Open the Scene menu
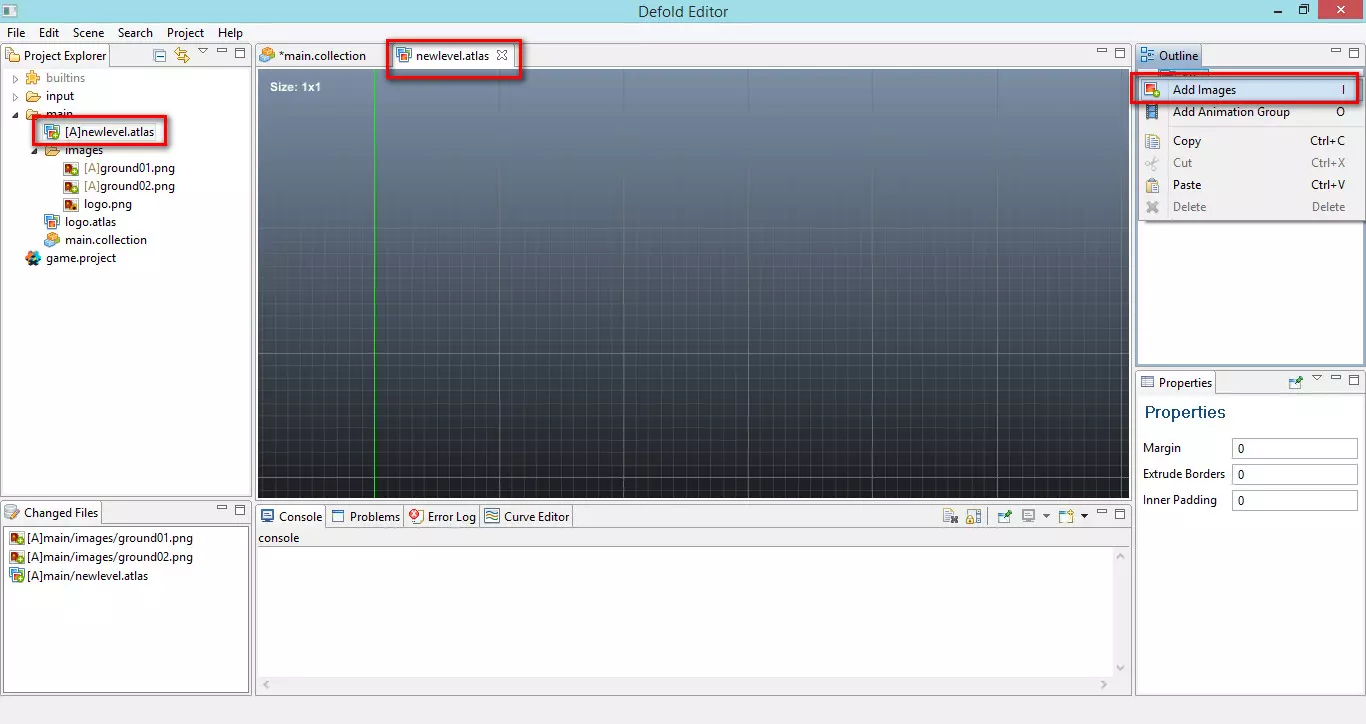This screenshot has height=724, width=1366. pyautogui.click(x=88, y=33)
